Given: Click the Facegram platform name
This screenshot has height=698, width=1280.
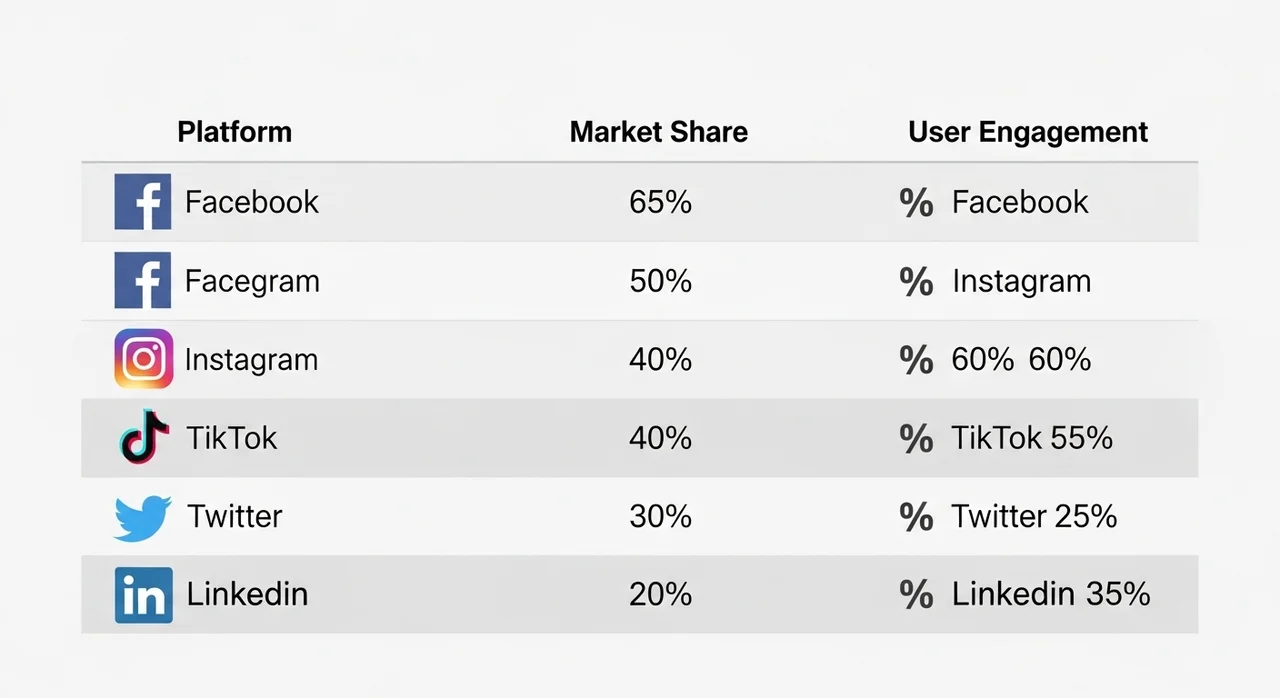Looking at the screenshot, I should (x=252, y=281).
